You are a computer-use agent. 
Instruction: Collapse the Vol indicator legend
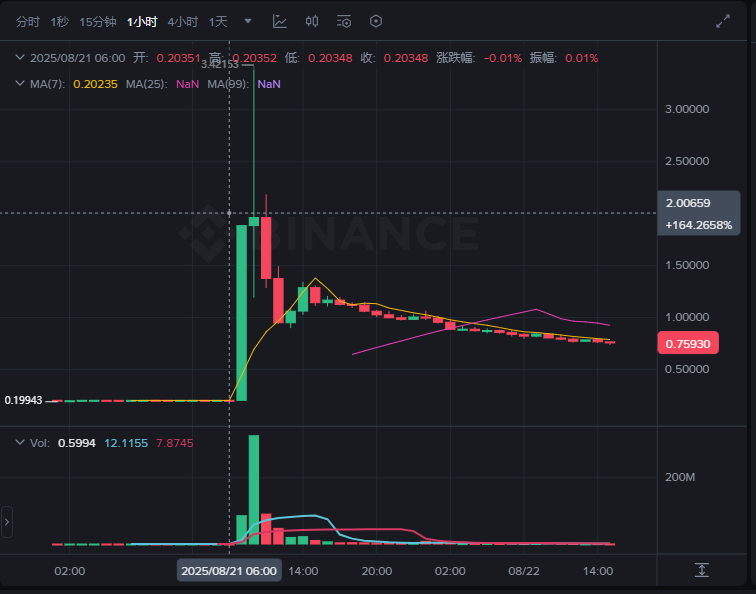20,442
